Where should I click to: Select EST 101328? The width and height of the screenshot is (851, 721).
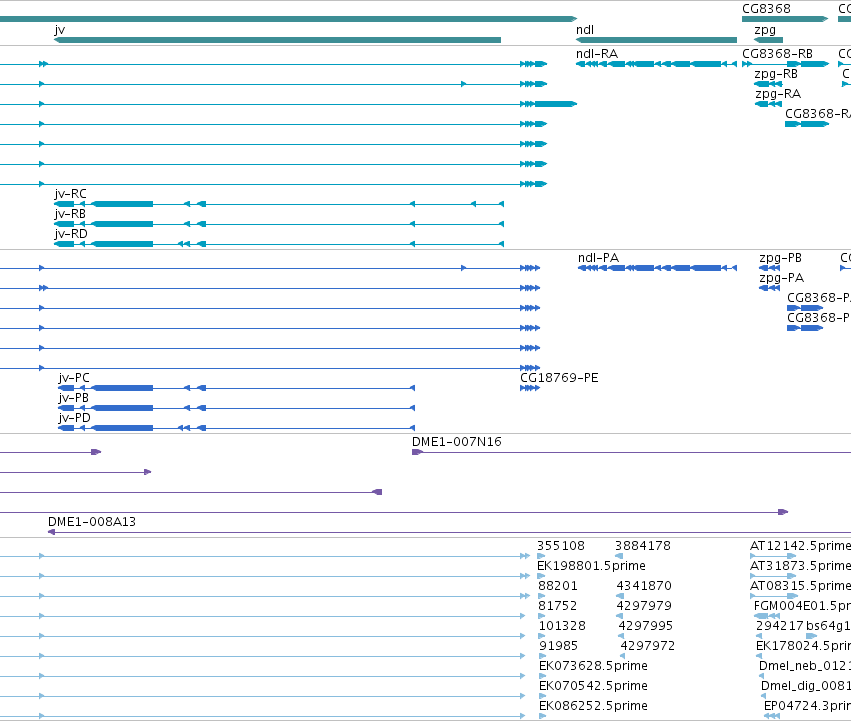542,636
